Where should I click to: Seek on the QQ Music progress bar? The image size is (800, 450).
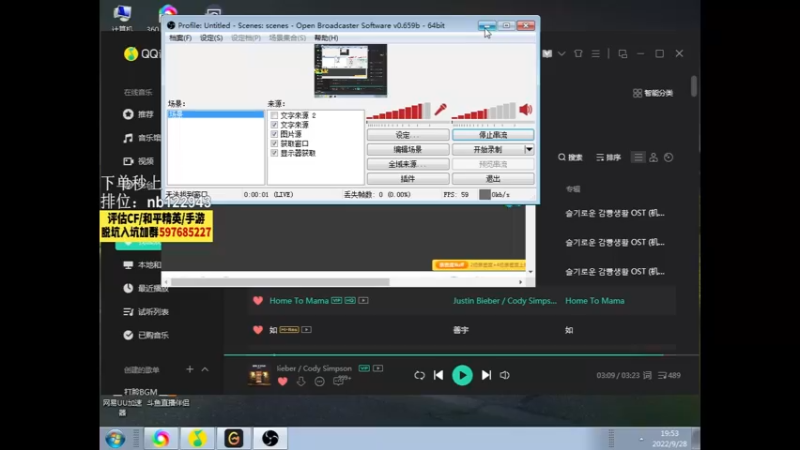click(x=461, y=355)
